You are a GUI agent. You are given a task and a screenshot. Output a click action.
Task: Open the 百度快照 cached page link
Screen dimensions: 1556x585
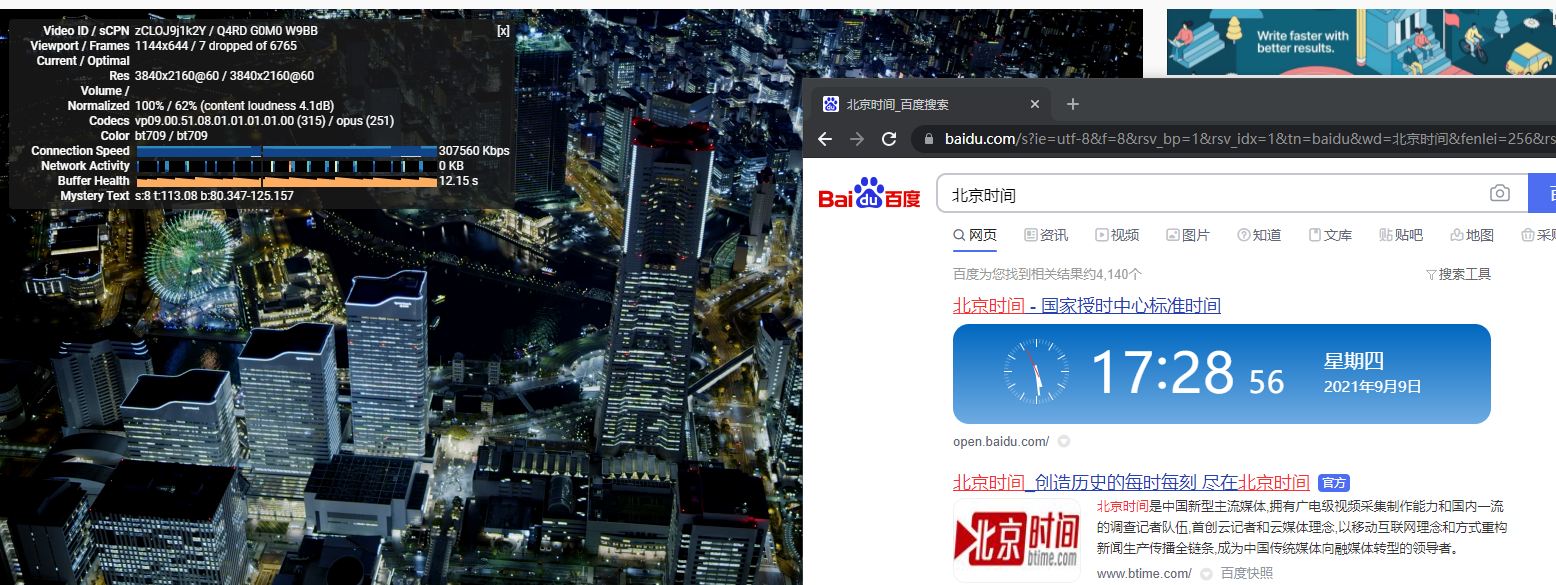tap(1246, 574)
